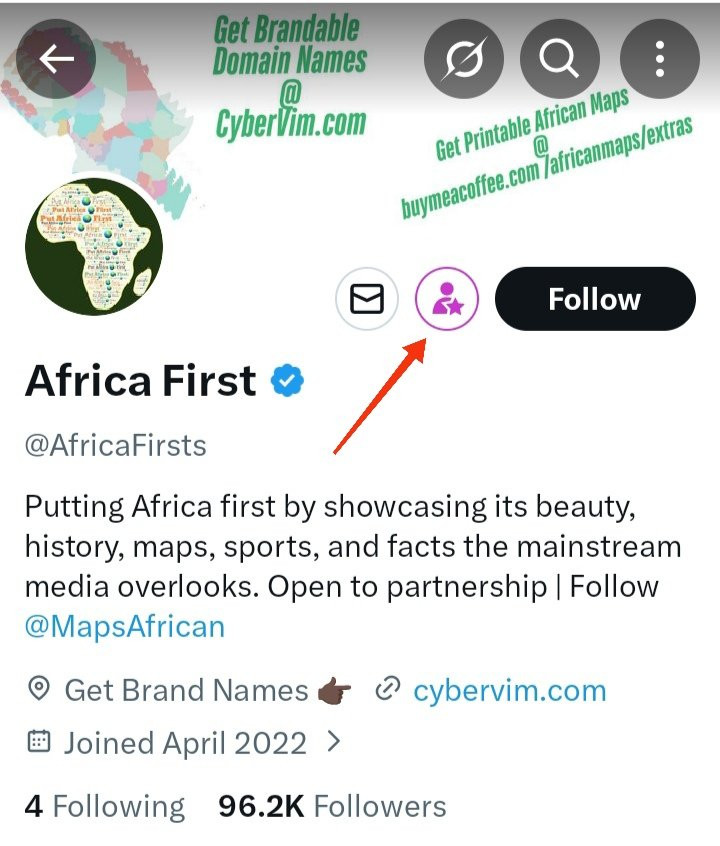720x846 pixels.
Task: Open the three-dot more options menu
Action: pos(659,59)
